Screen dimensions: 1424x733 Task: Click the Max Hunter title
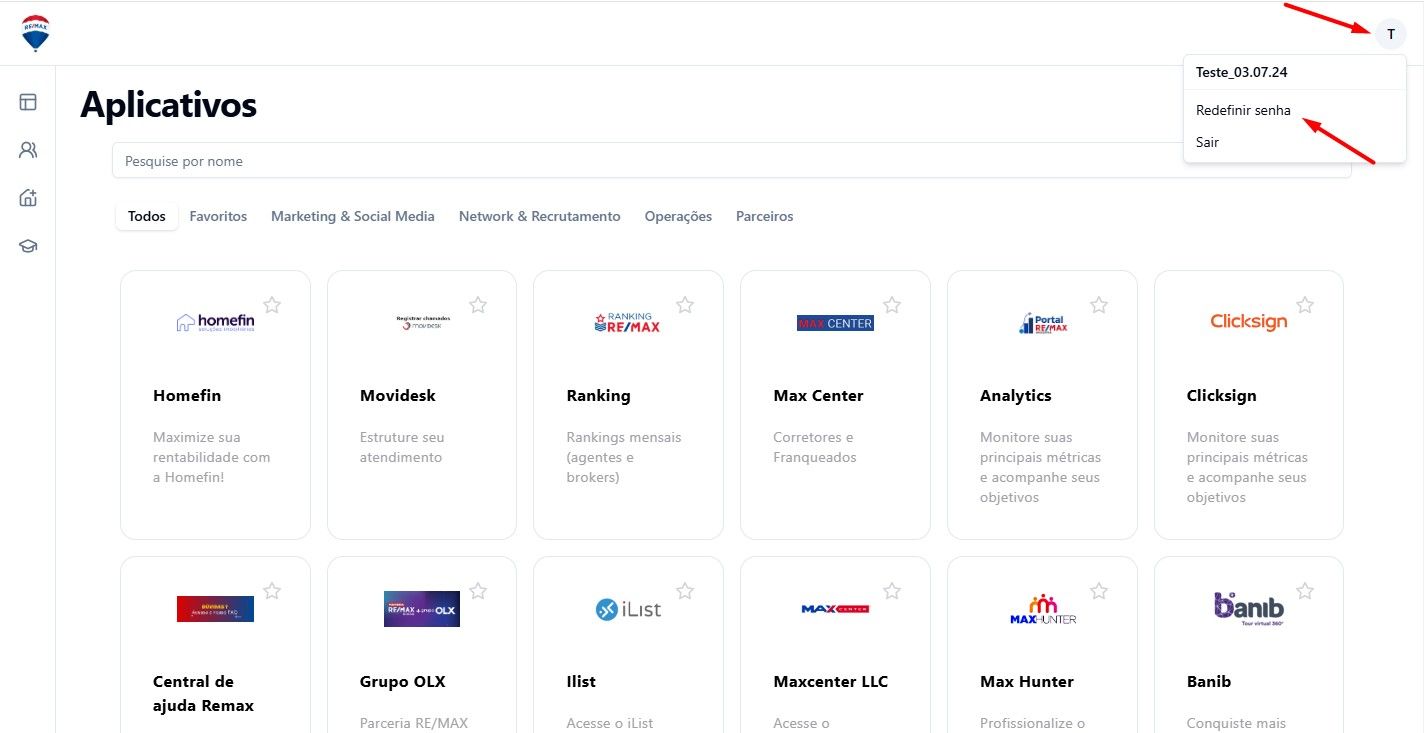click(x=1027, y=681)
